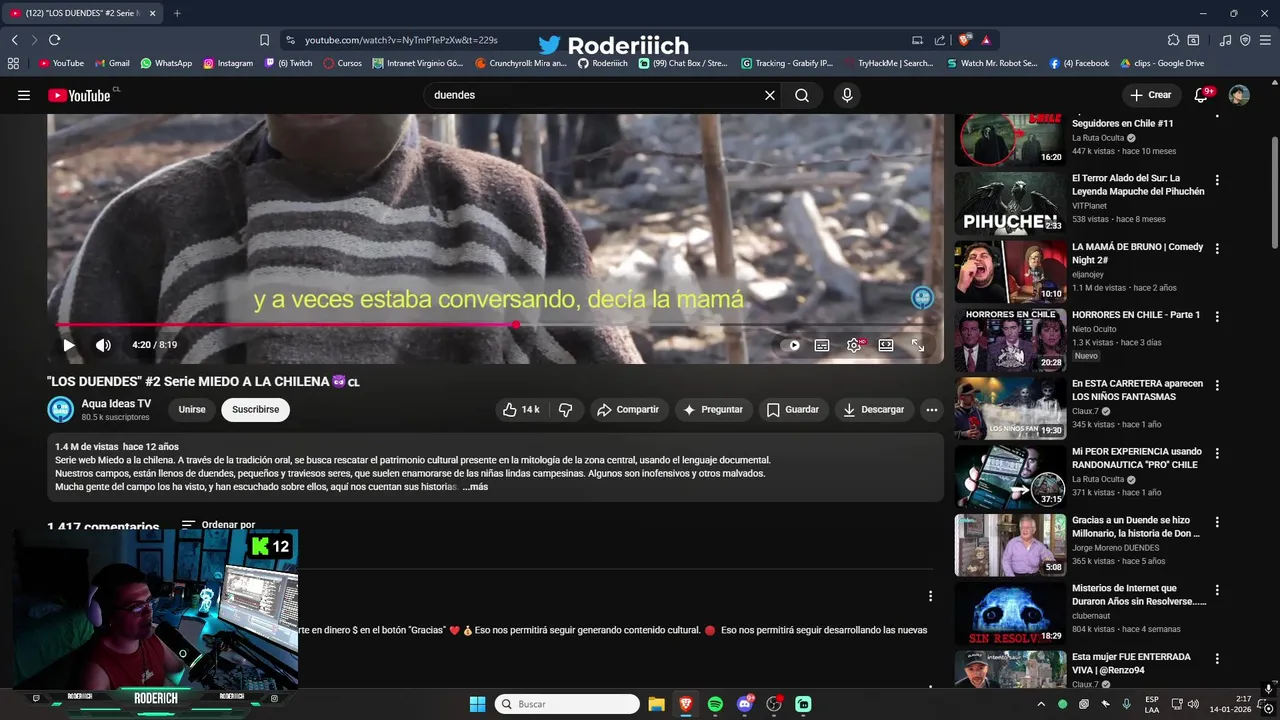Expand description with ...más

pos(476,487)
